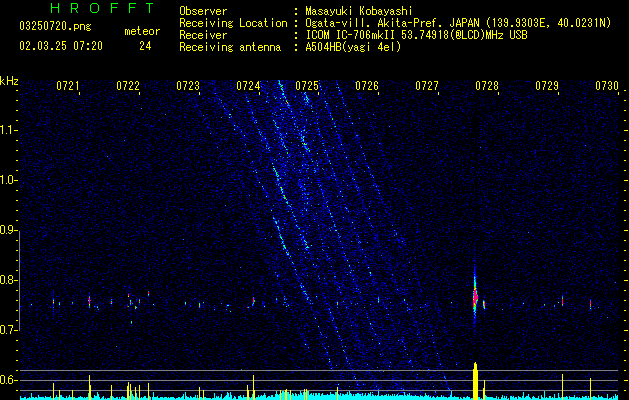Click the 0728 time axis marker
The height and width of the screenshot is (400, 629).
click(487, 85)
